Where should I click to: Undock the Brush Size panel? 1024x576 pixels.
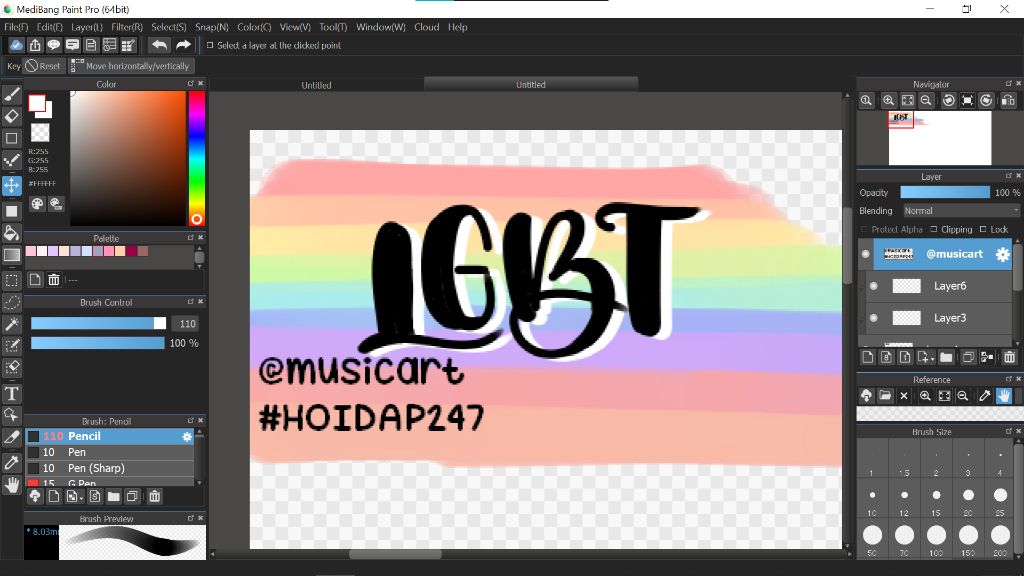(x=1009, y=431)
